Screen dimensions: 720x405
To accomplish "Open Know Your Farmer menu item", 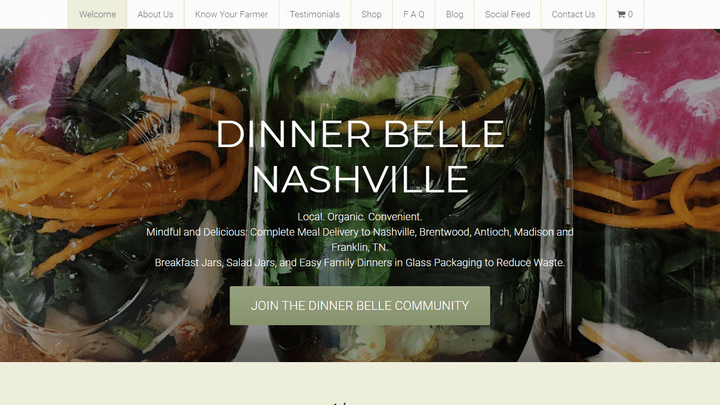I will click(231, 14).
